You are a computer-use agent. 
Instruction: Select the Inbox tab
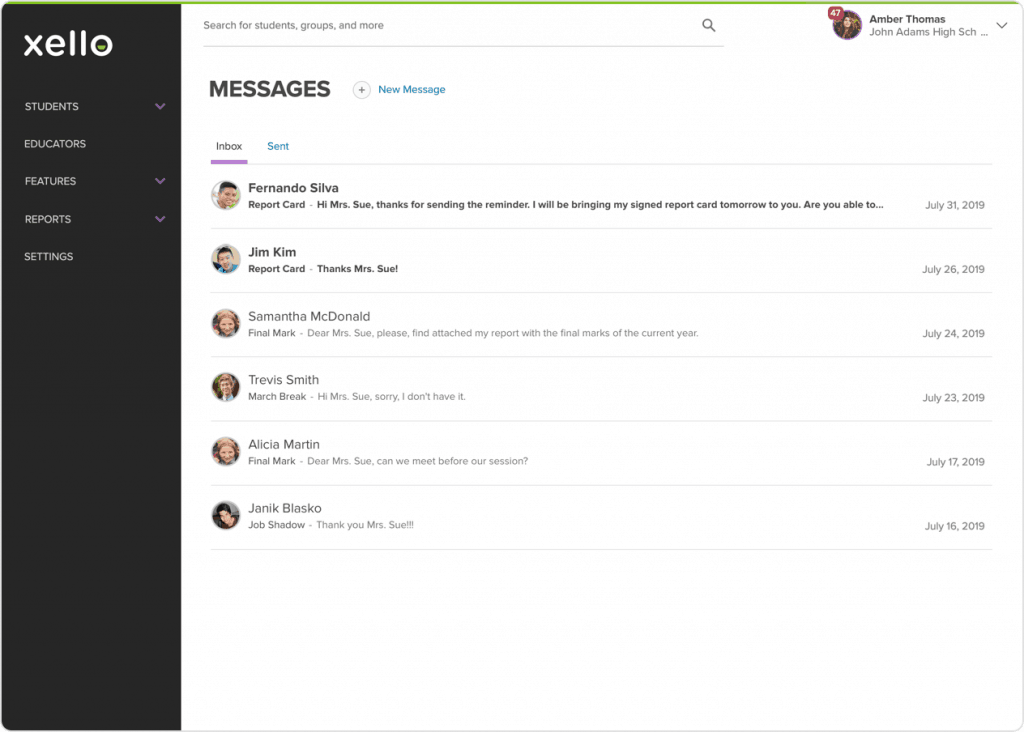click(229, 147)
